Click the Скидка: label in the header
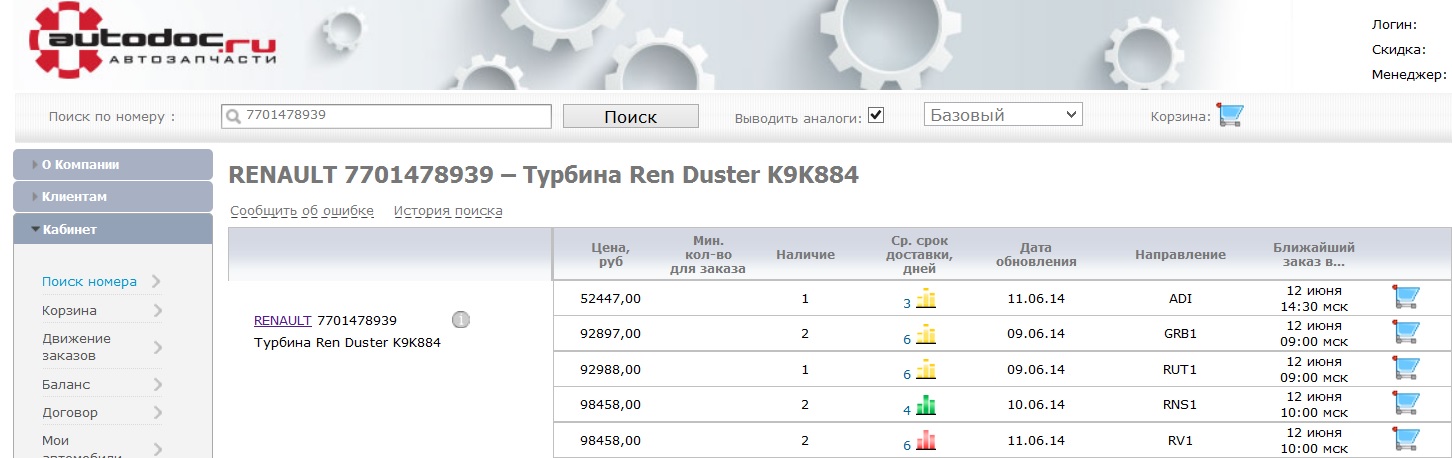This screenshot has height=458, width=1452. click(1398, 49)
